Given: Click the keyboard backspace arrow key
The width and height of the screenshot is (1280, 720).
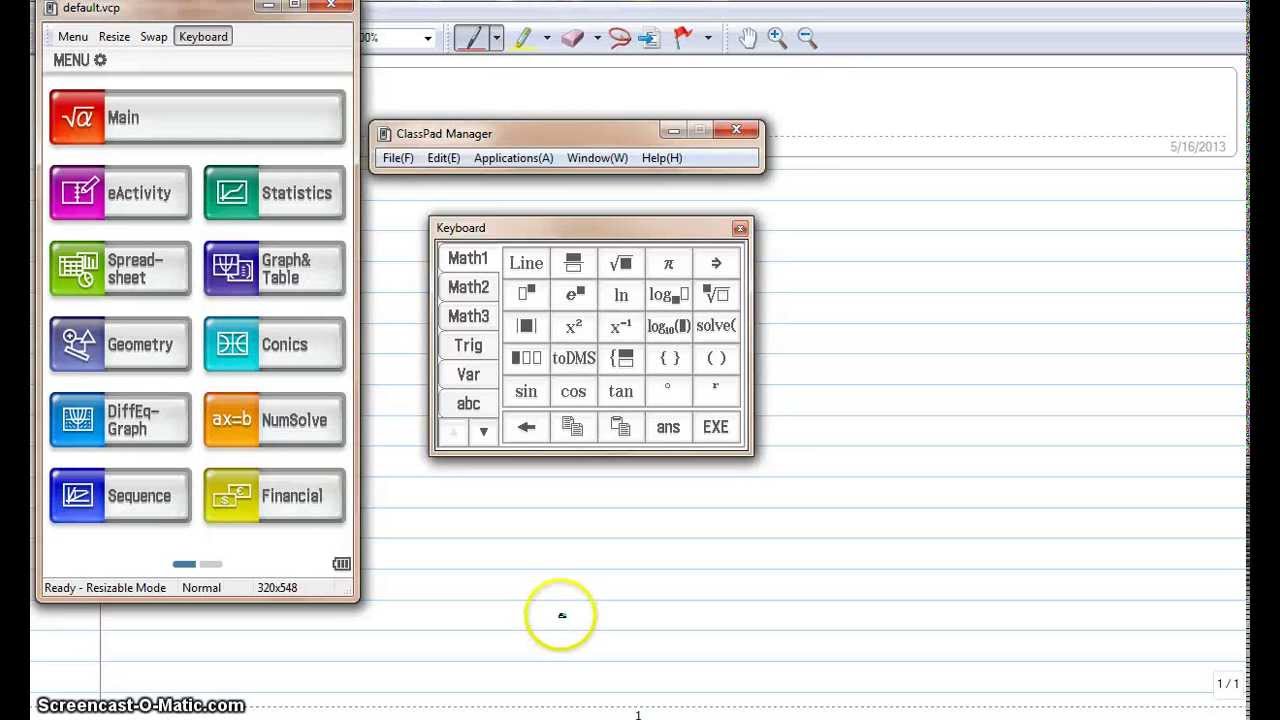Looking at the screenshot, I should coord(526,427).
